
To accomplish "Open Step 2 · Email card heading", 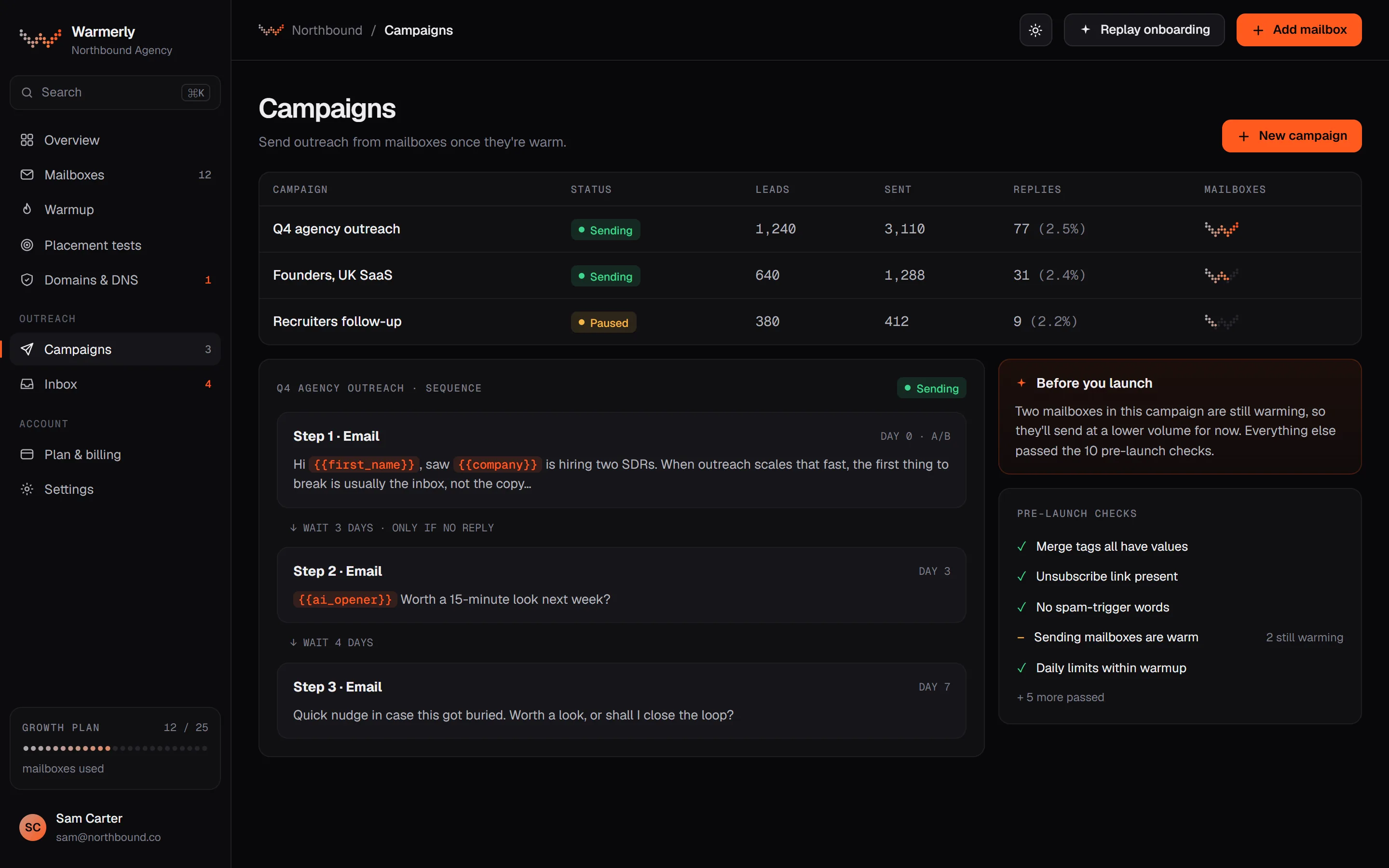I will click(x=338, y=571).
